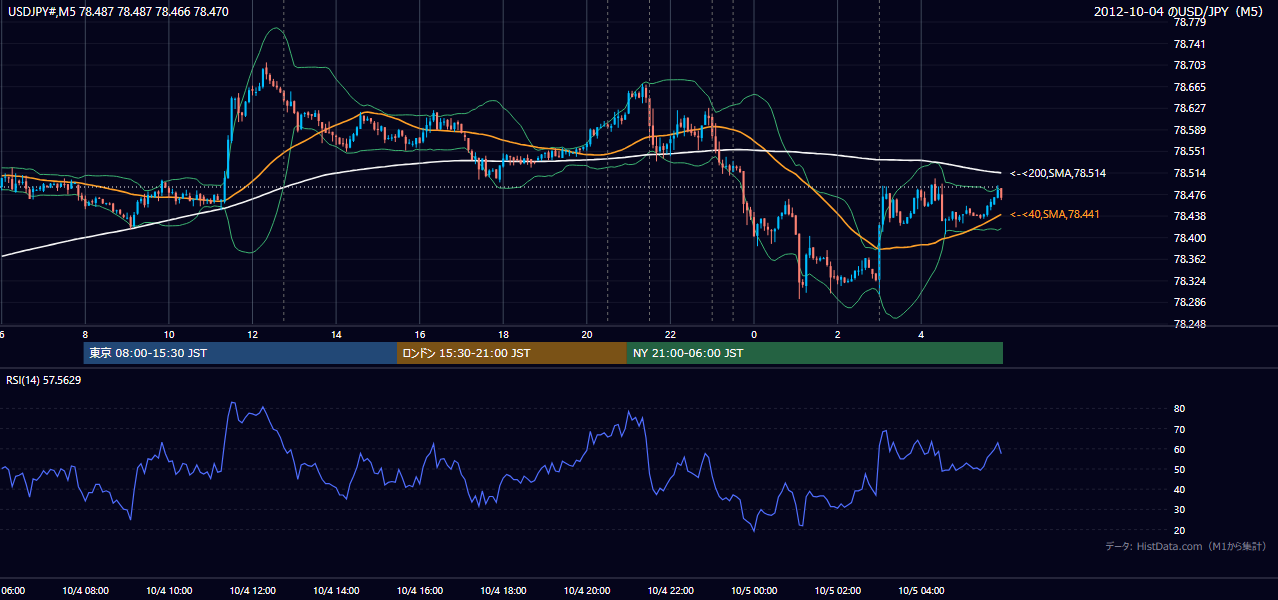Click the bottom time label 10/4 22:00
Screen dimensions: 1278x600
(671, 591)
